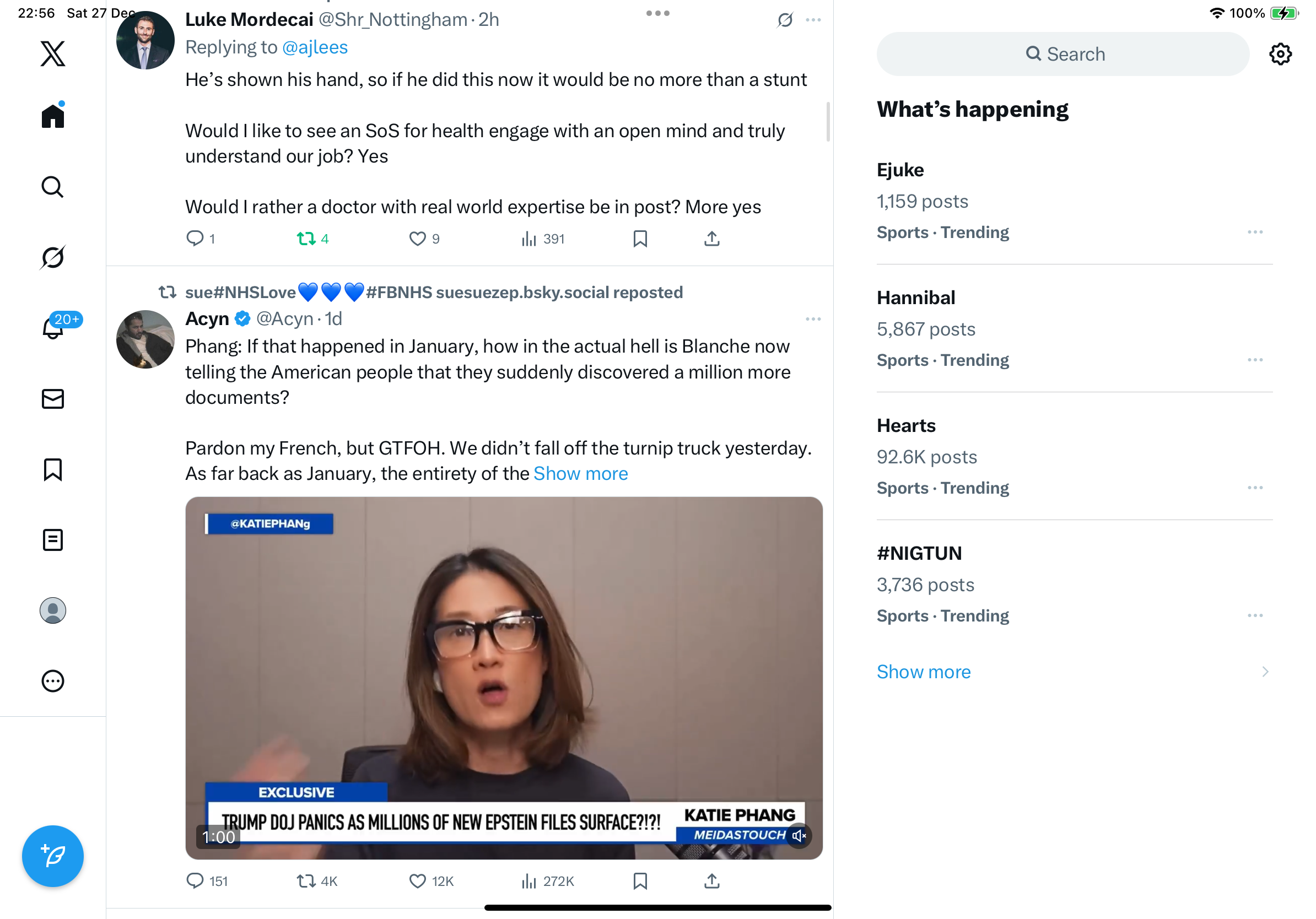Tap the compose new post button
Viewport: 1316px width, 919px height.
pos(53,856)
